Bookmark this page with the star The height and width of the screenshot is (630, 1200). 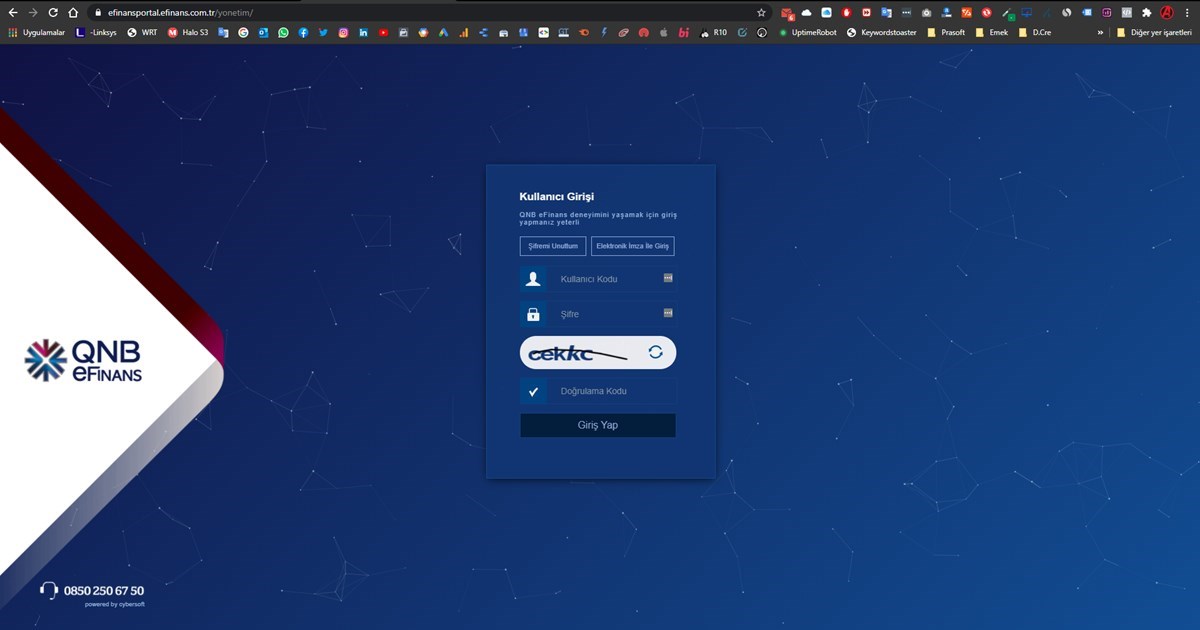761,13
